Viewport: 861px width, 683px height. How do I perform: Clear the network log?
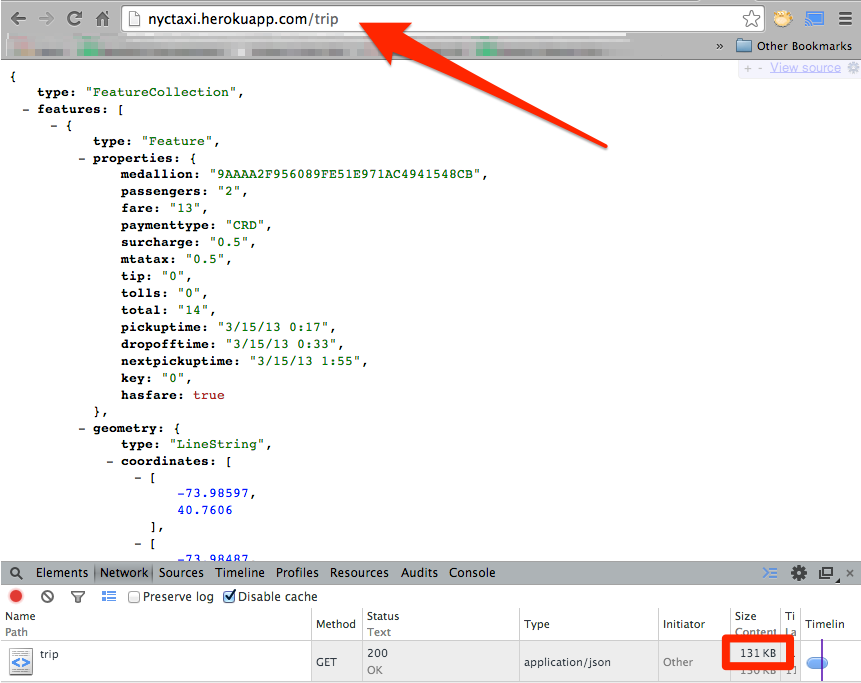pyautogui.click(x=47, y=596)
